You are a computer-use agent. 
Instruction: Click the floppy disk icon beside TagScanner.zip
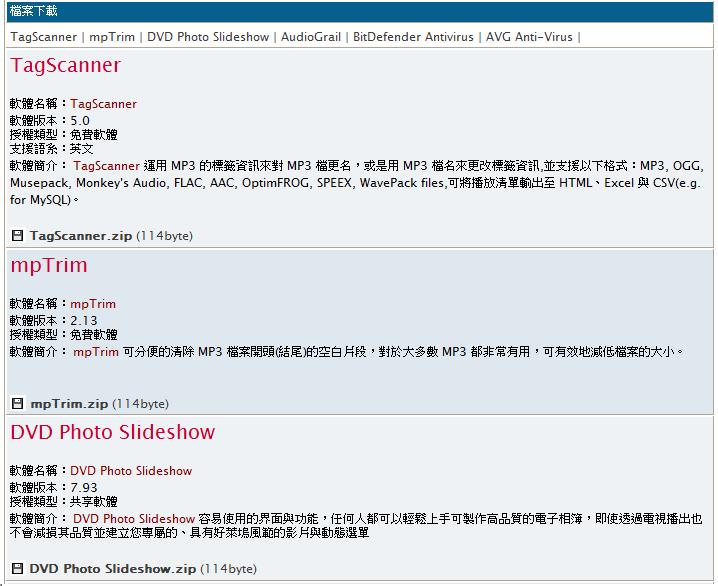point(17,236)
